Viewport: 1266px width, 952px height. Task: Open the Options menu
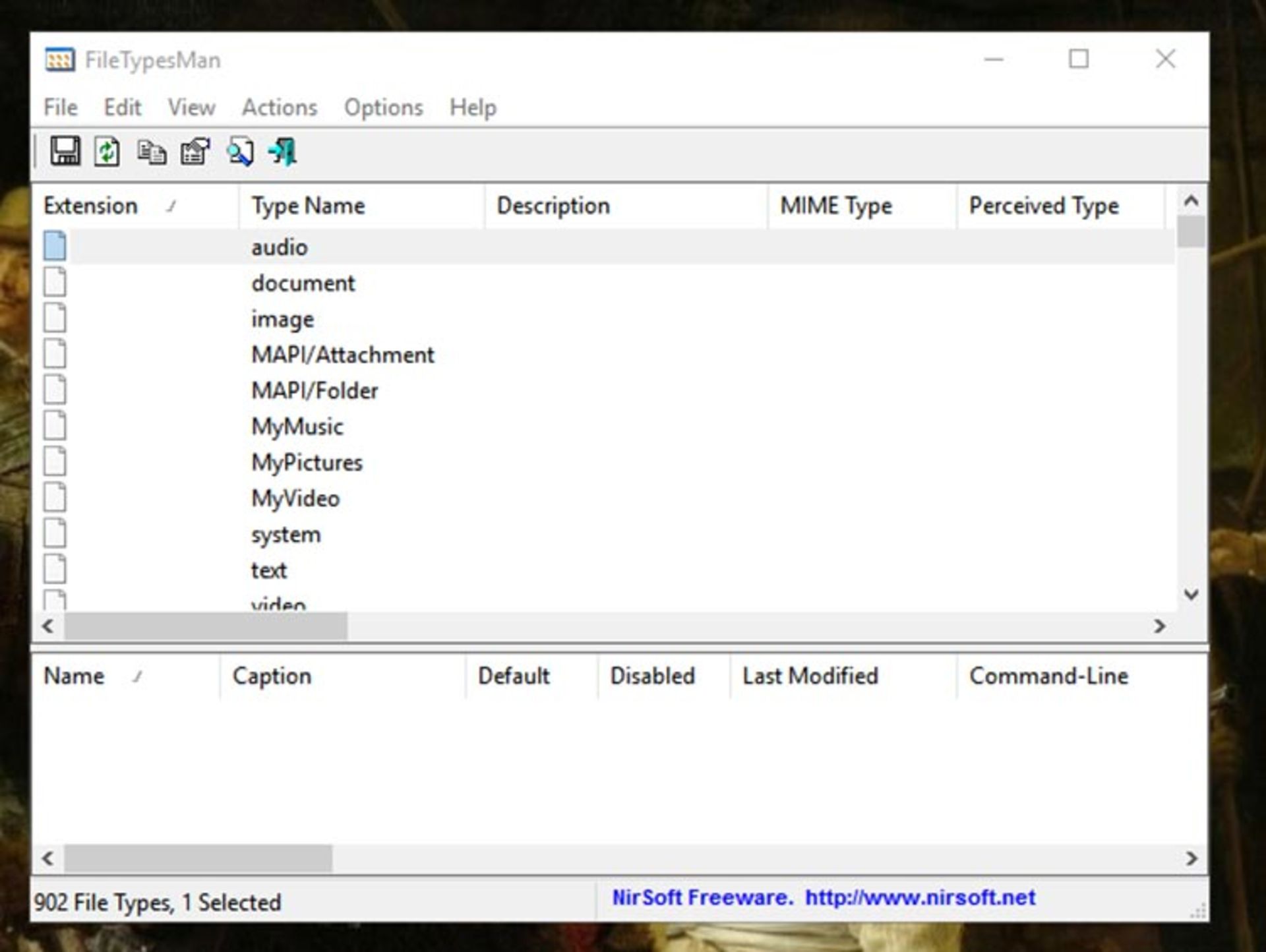(384, 107)
